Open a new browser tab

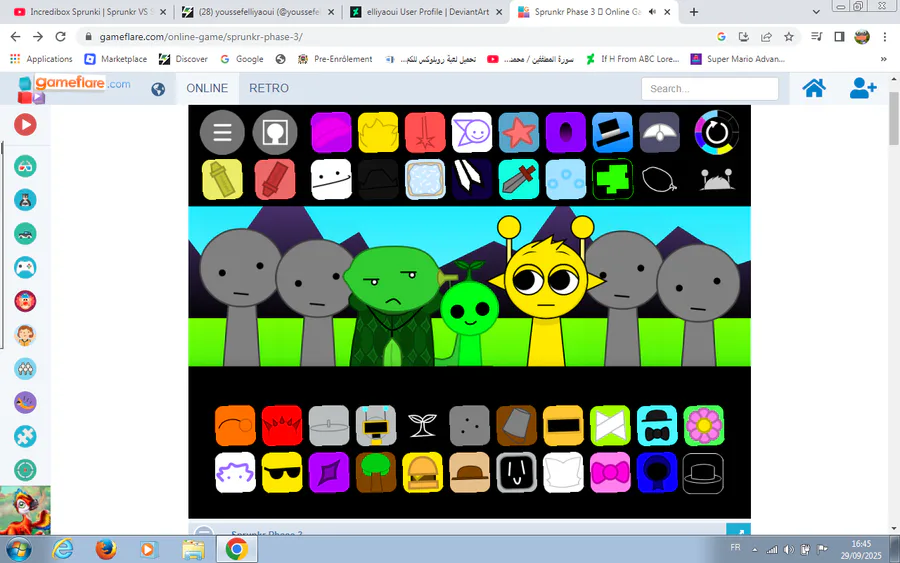[693, 11]
